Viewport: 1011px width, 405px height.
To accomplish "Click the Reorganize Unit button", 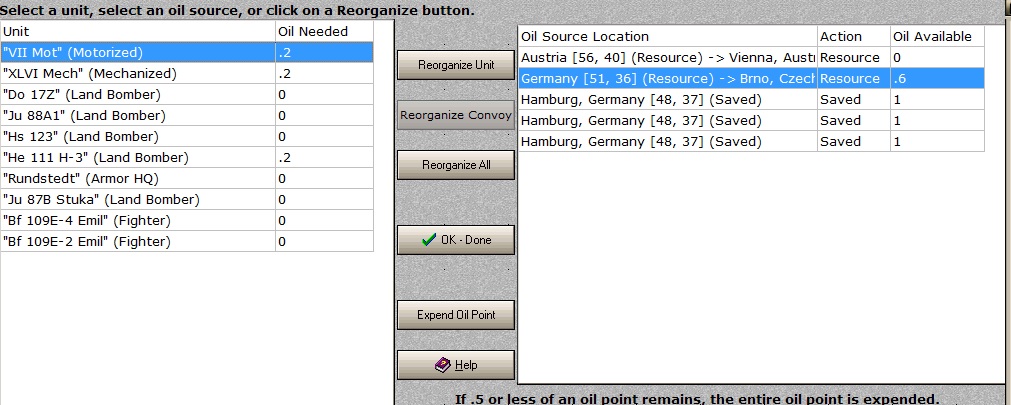I will [x=456, y=65].
